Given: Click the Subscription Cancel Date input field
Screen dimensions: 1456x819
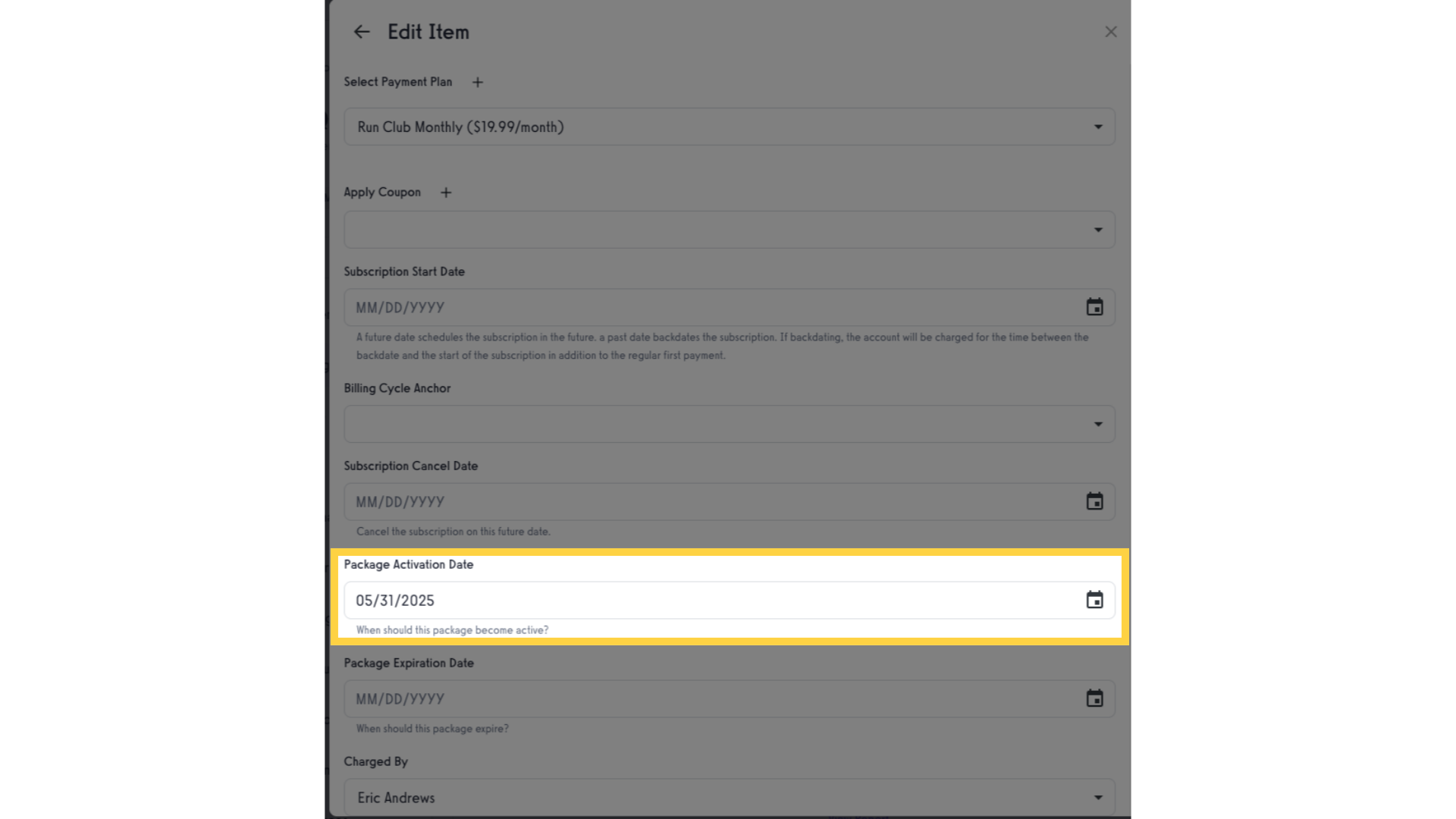Looking at the screenshot, I should (713, 501).
